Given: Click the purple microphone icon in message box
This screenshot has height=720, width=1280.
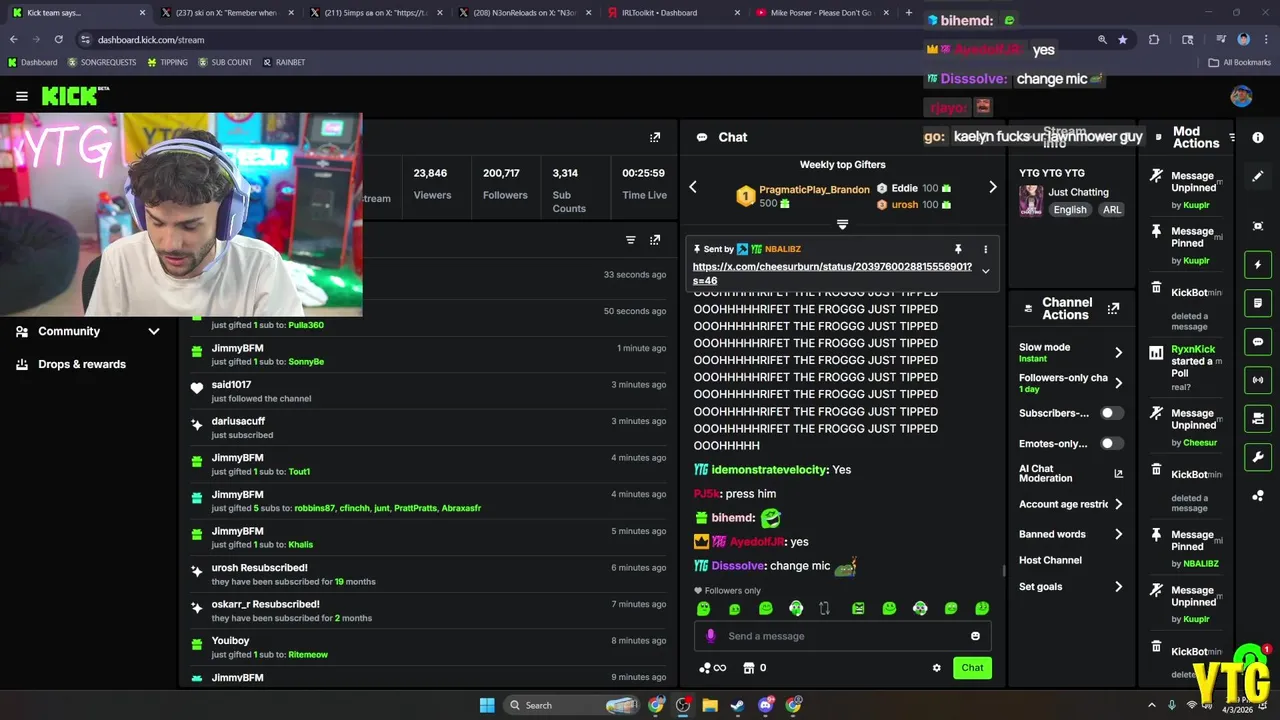Looking at the screenshot, I should (x=711, y=636).
